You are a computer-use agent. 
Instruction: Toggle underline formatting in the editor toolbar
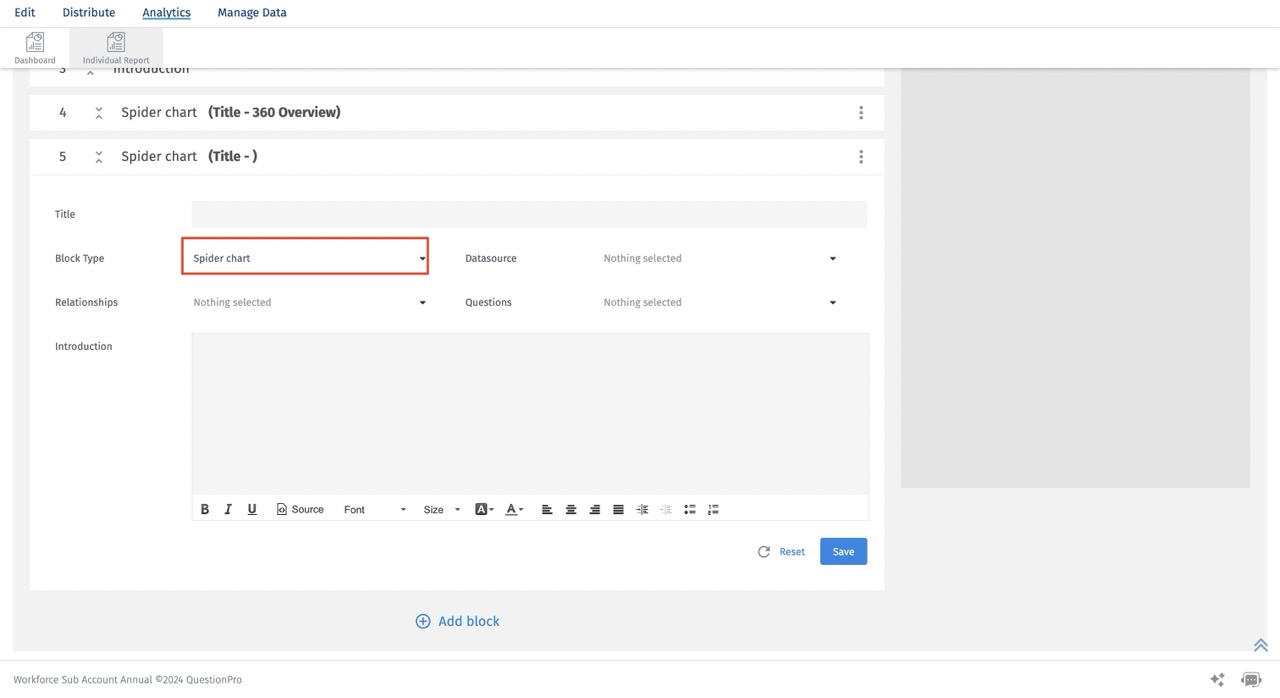coord(252,509)
